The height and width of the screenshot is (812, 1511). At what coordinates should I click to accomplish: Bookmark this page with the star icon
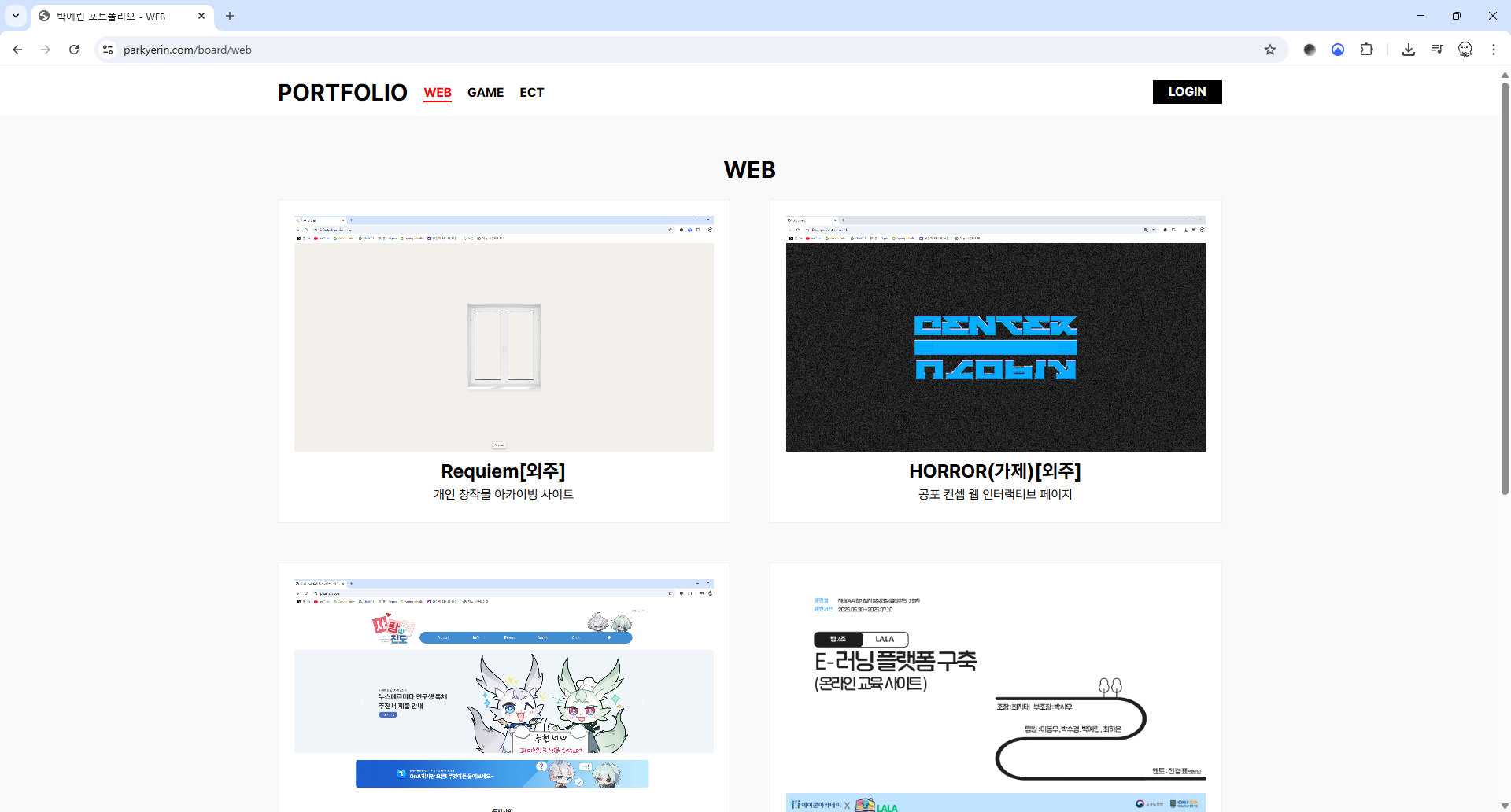pos(1269,50)
